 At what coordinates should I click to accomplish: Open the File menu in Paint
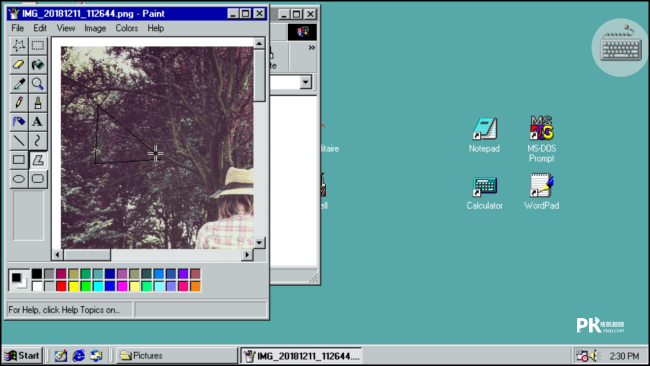click(x=17, y=28)
